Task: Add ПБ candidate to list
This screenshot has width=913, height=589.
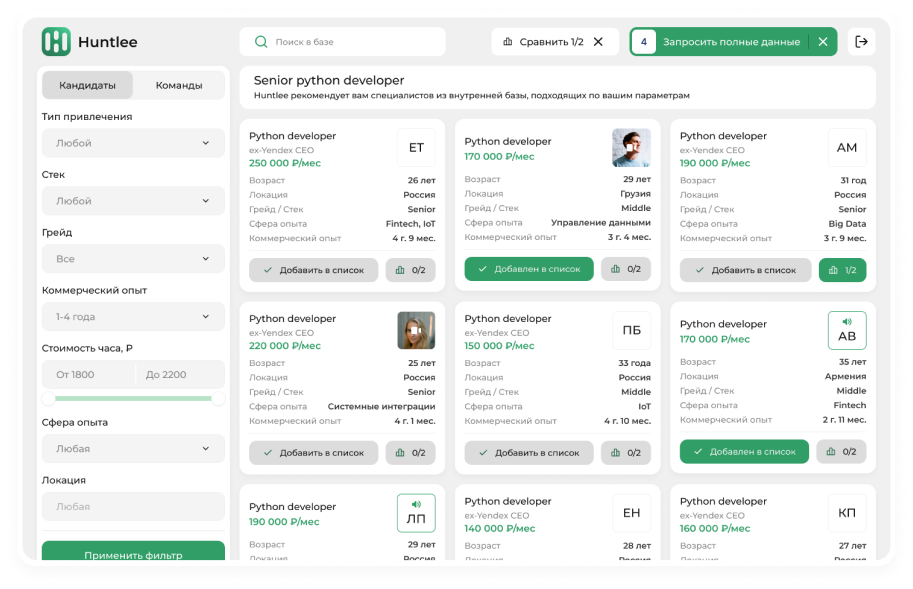Action: pos(529,453)
